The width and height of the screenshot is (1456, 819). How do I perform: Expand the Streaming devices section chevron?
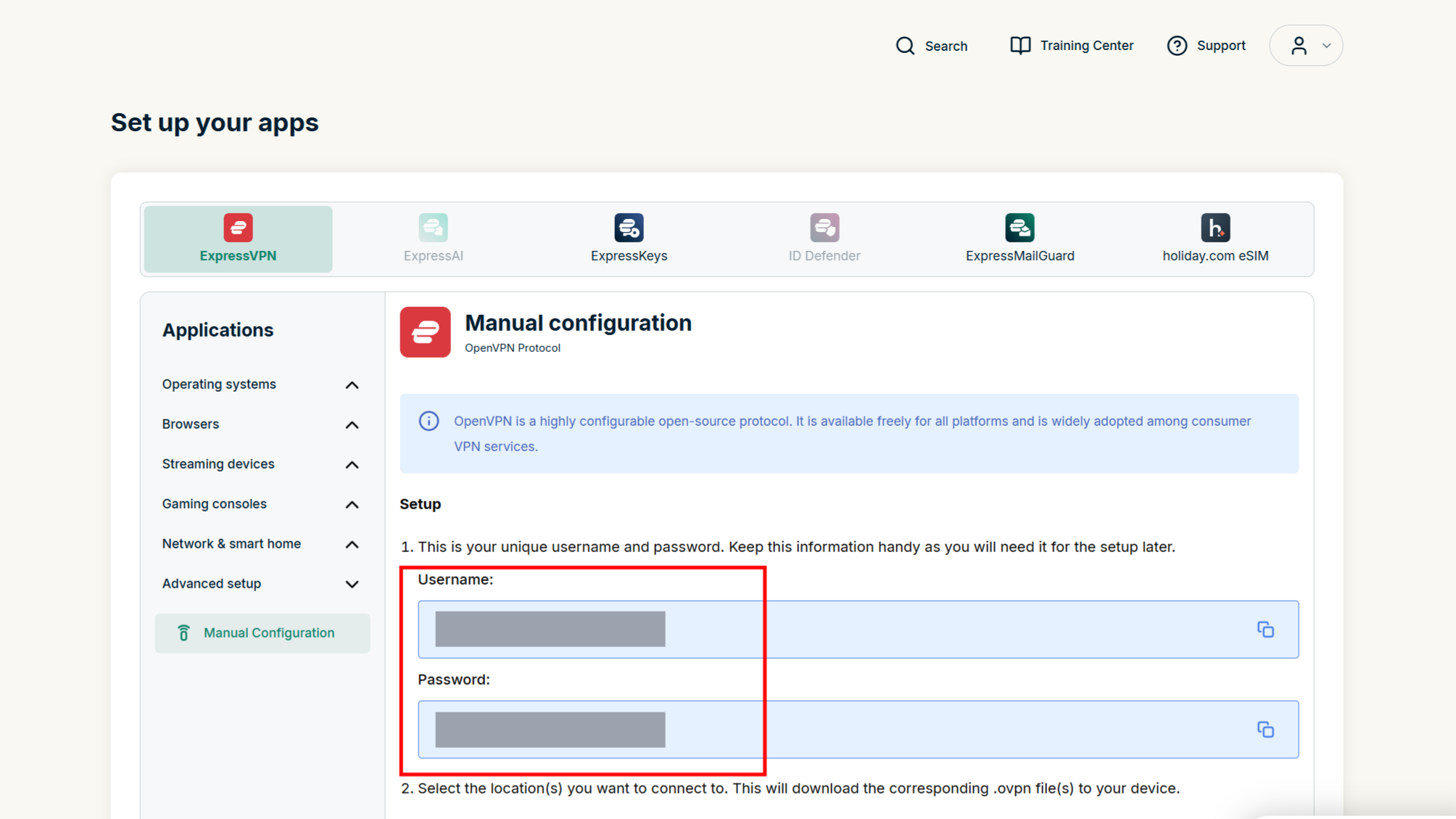[352, 464]
